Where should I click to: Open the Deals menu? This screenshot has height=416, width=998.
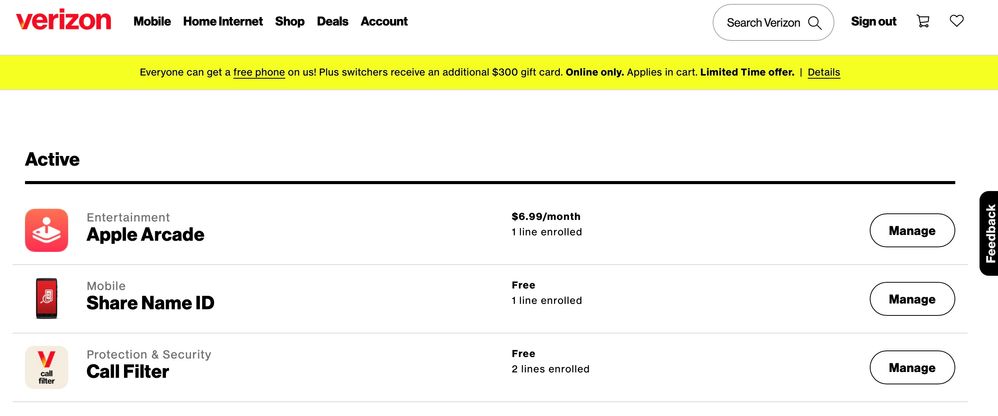click(x=332, y=21)
